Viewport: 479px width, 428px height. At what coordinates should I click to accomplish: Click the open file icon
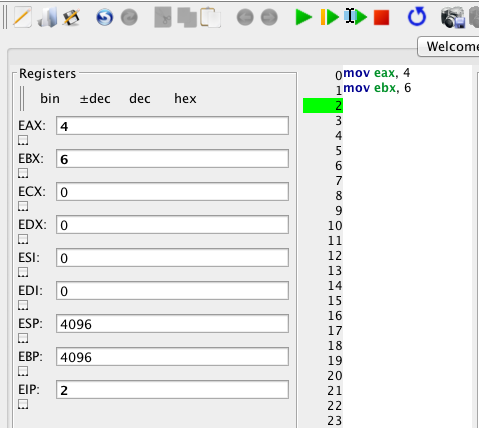(x=47, y=17)
